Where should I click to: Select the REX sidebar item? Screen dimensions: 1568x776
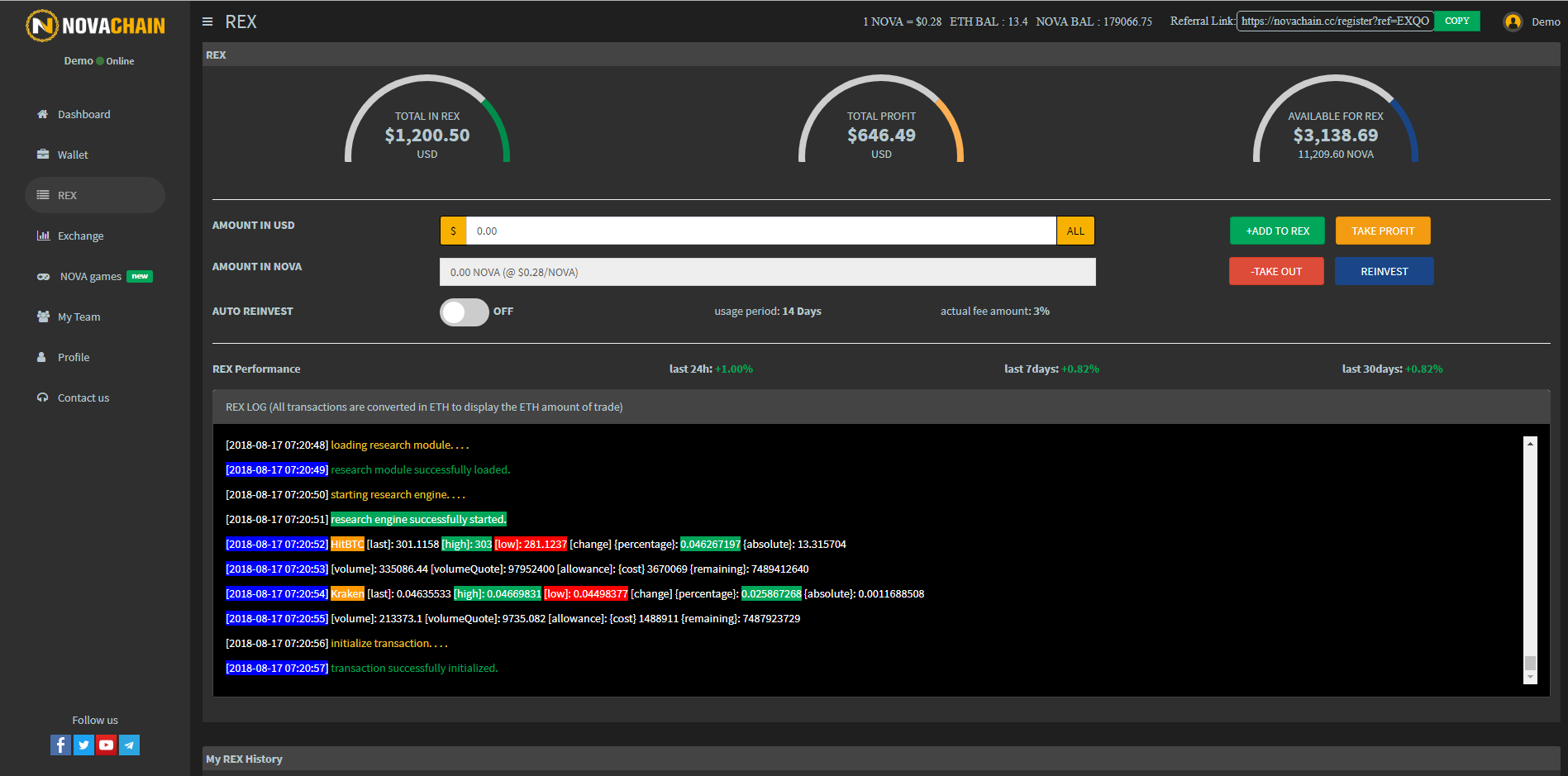click(x=95, y=195)
